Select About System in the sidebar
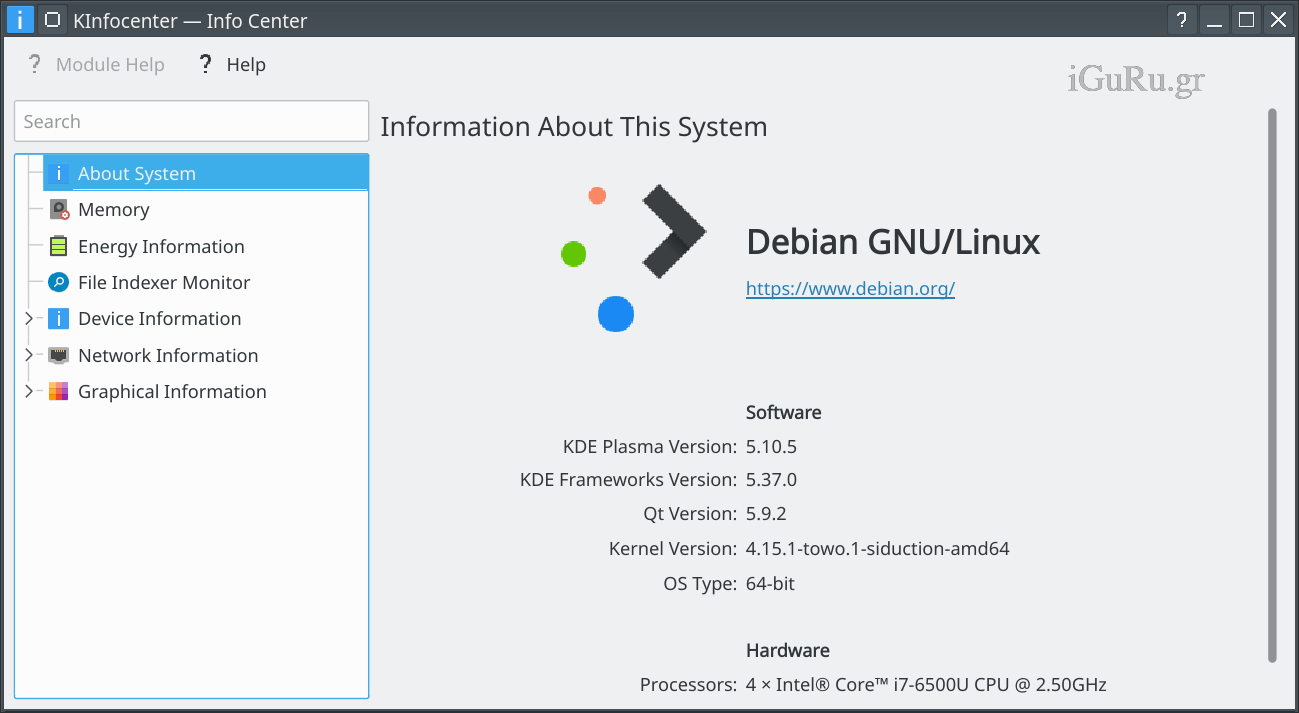Image resolution: width=1299 pixels, height=713 pixels. click(205, 173)
